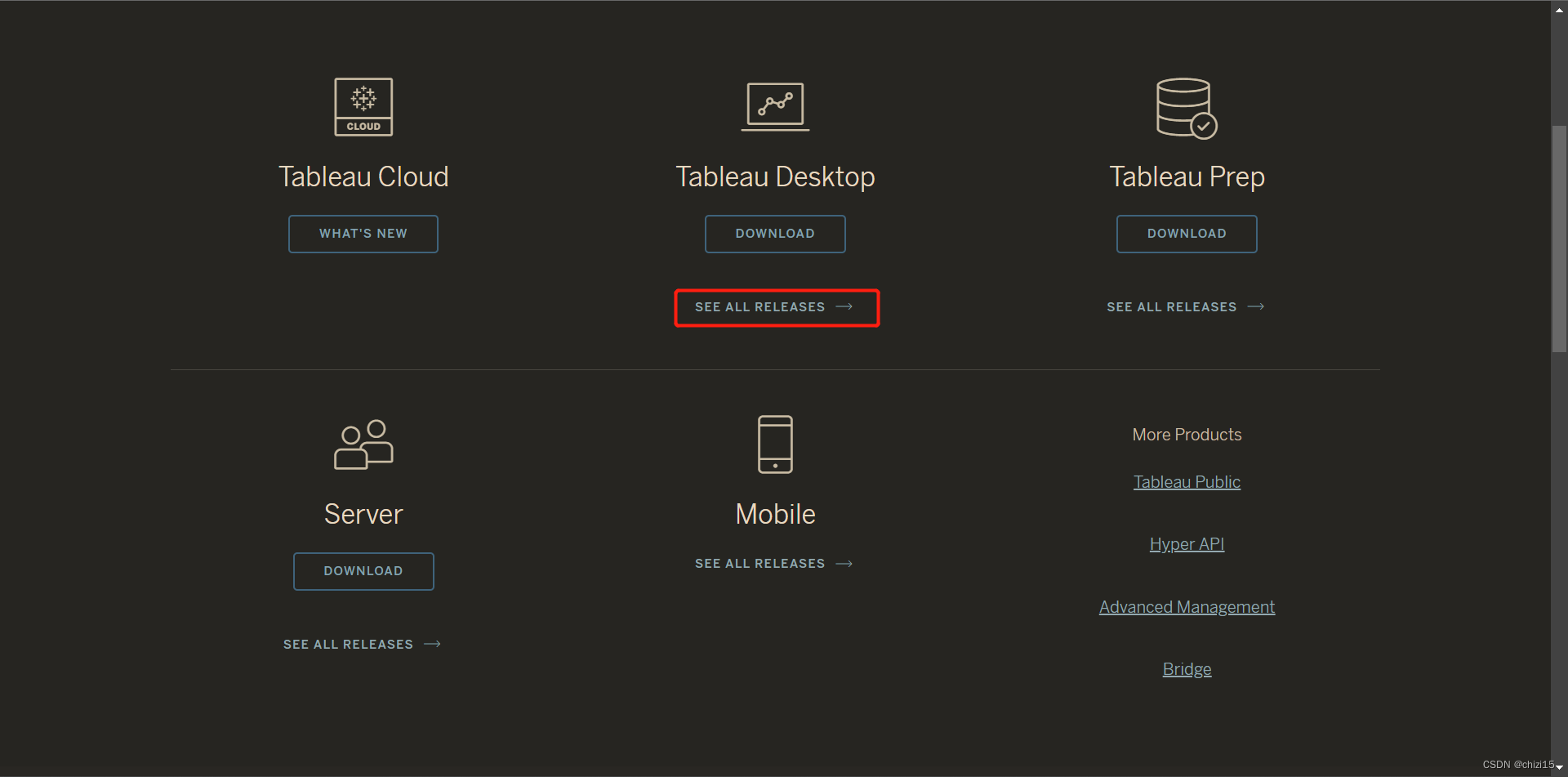See all releases for Tableau Prep
Viewport: 1568px width, 777px height.
point(1186,307)
